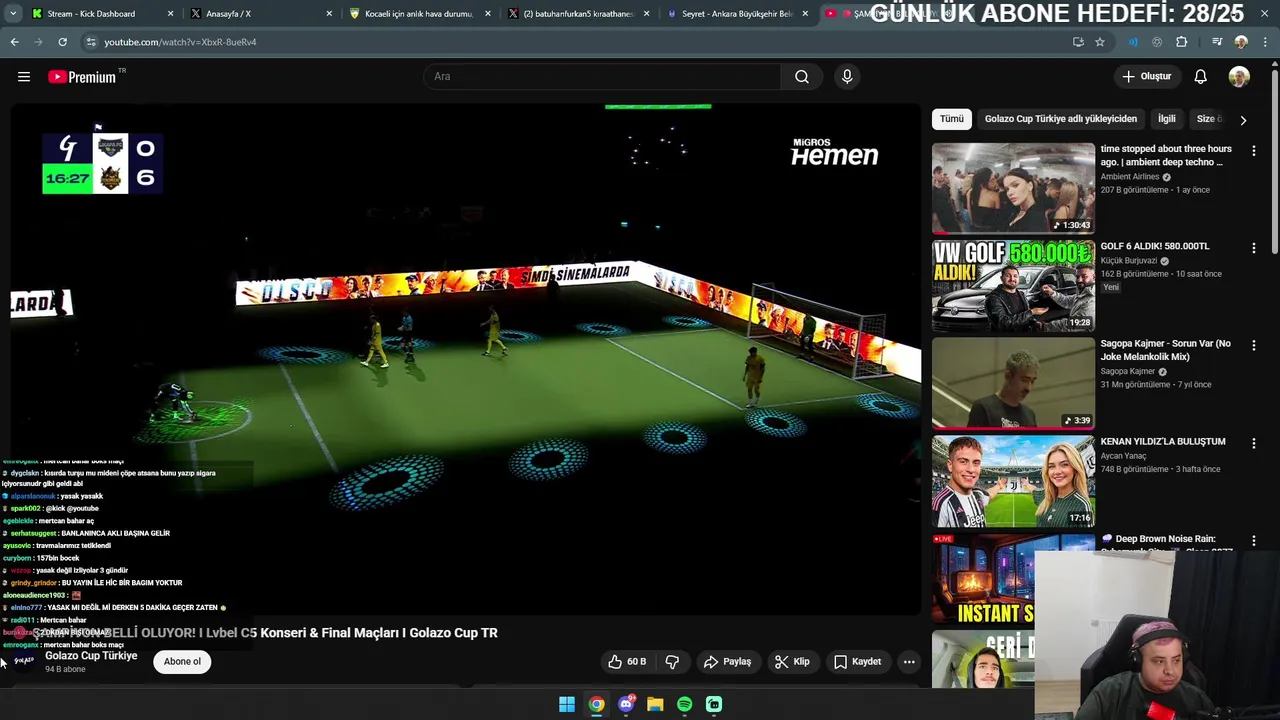Open GOLF 6 ALDIK! 580.000TL video title
The width and height of the screenshot is (1280, 720).
1155,246
